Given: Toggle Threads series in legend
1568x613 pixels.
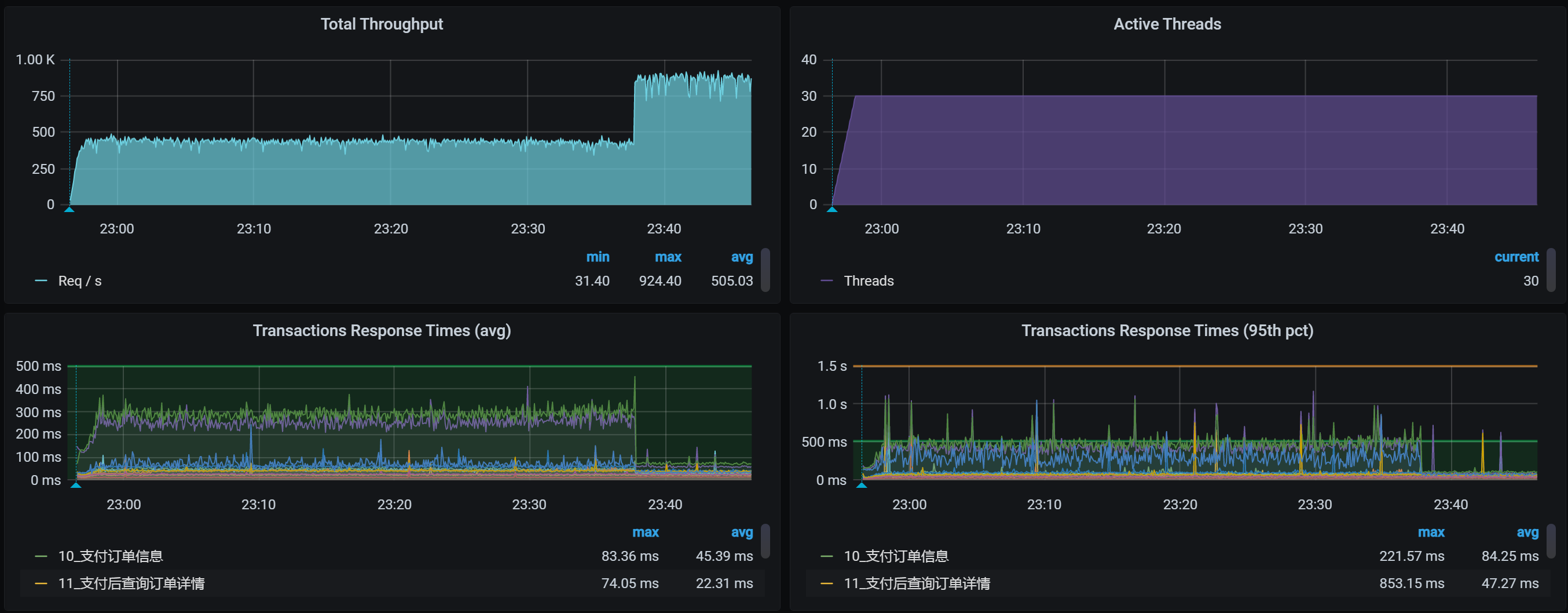Looking at the screenshot, I should click(x=869, y=281).
